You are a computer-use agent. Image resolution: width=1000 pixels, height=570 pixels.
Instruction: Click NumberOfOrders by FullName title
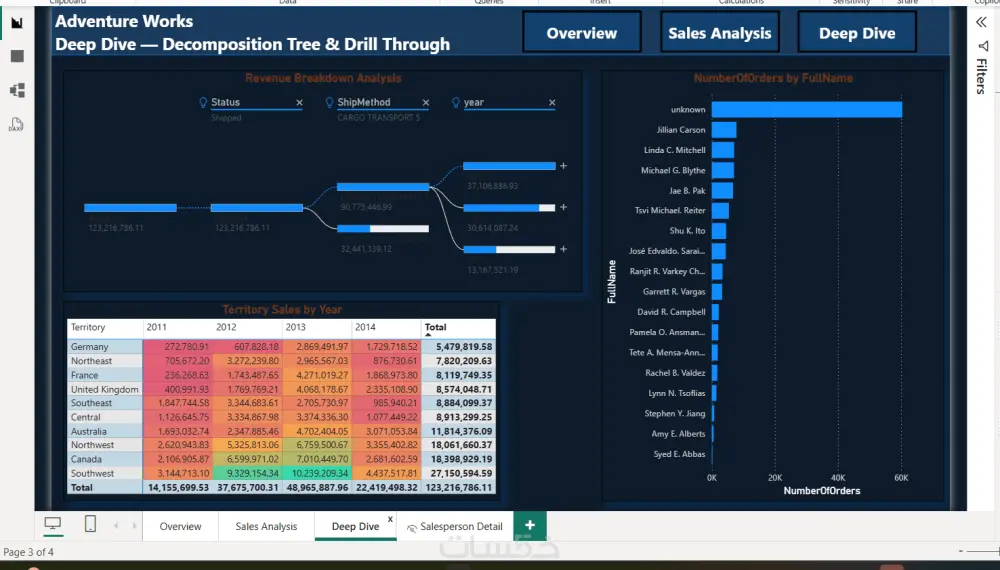tap(773, 78)
